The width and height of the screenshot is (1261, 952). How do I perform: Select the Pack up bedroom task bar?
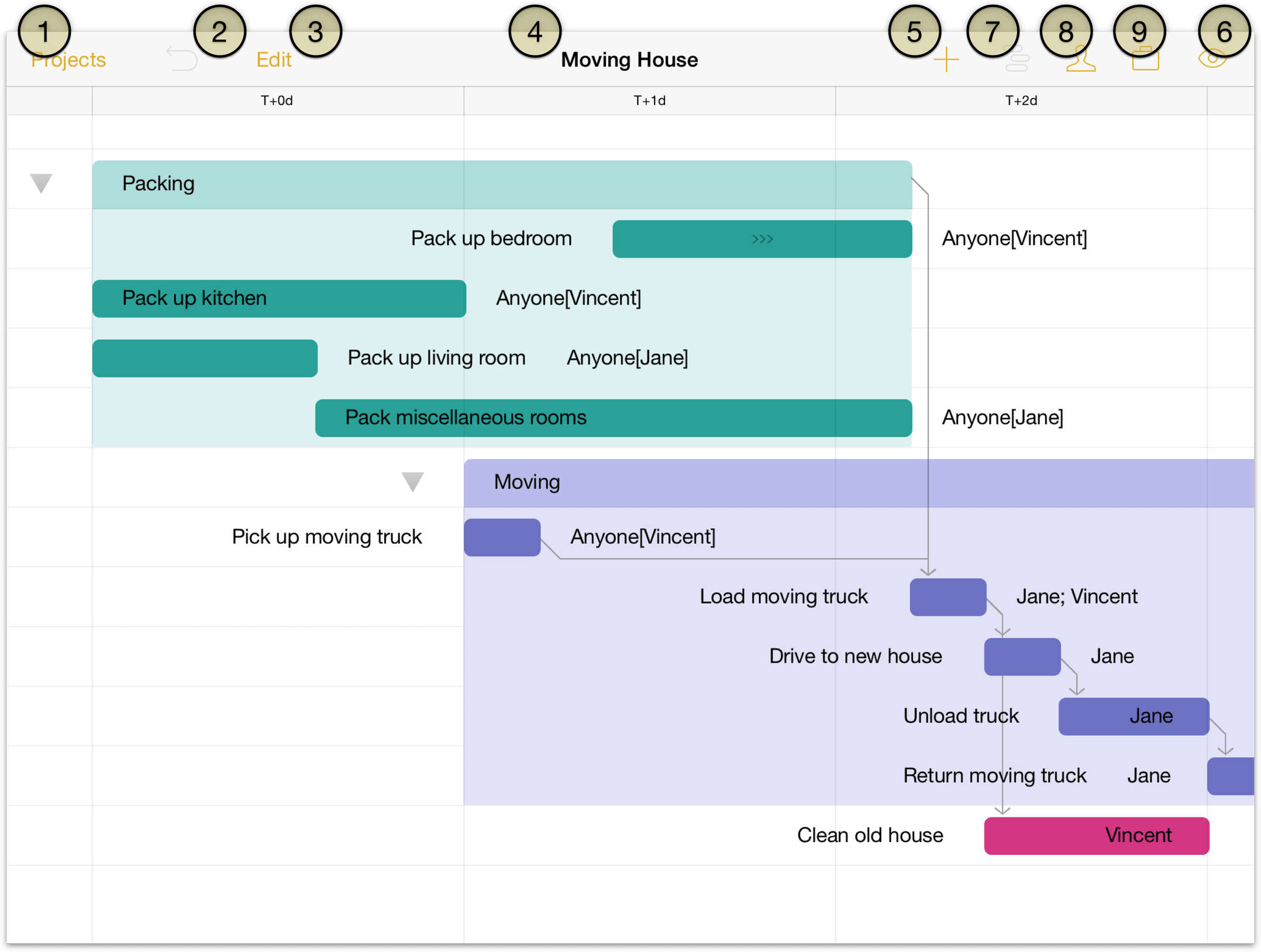click(762, 238)
